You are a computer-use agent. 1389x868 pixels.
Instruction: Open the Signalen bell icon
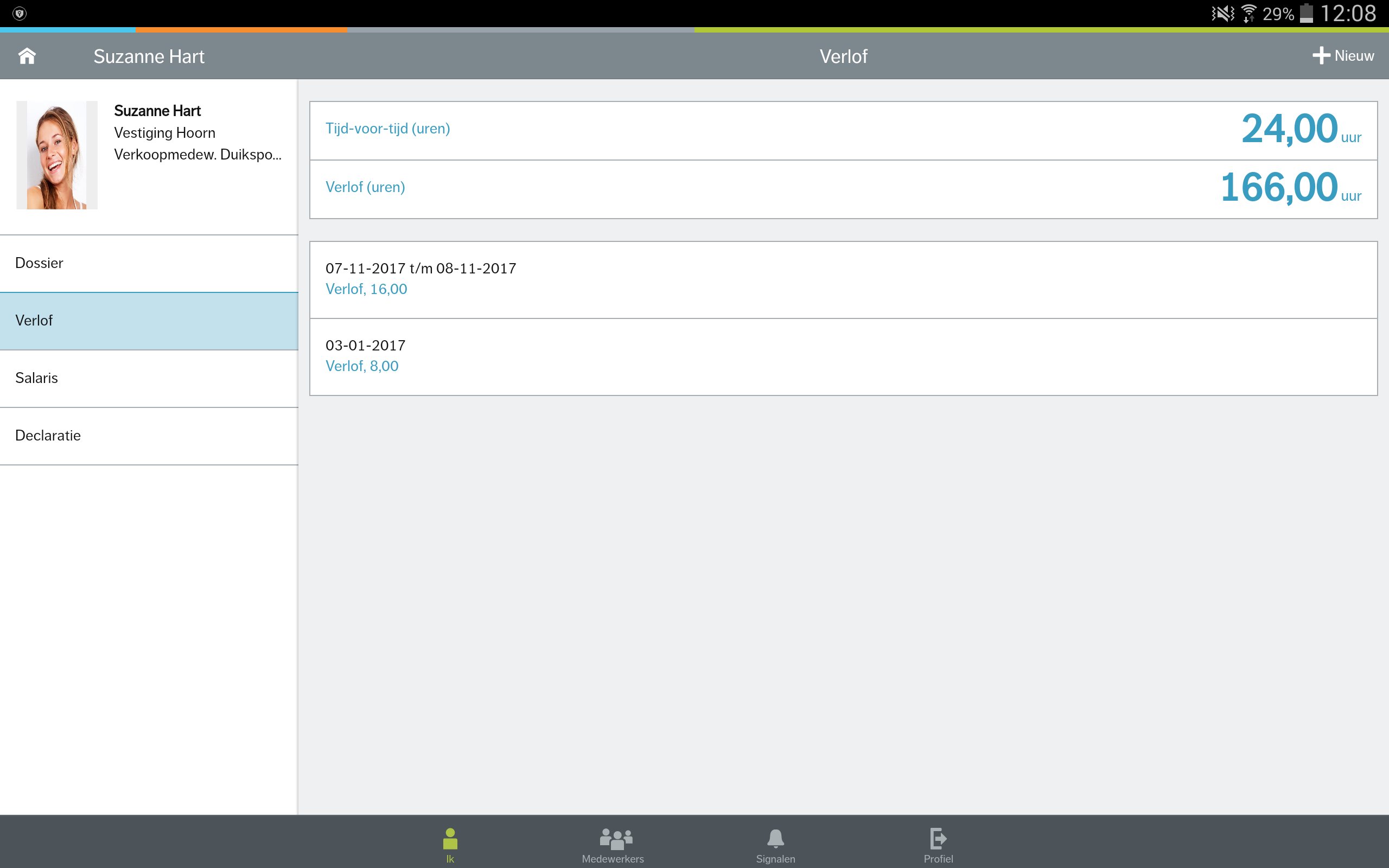coord(775,839)
